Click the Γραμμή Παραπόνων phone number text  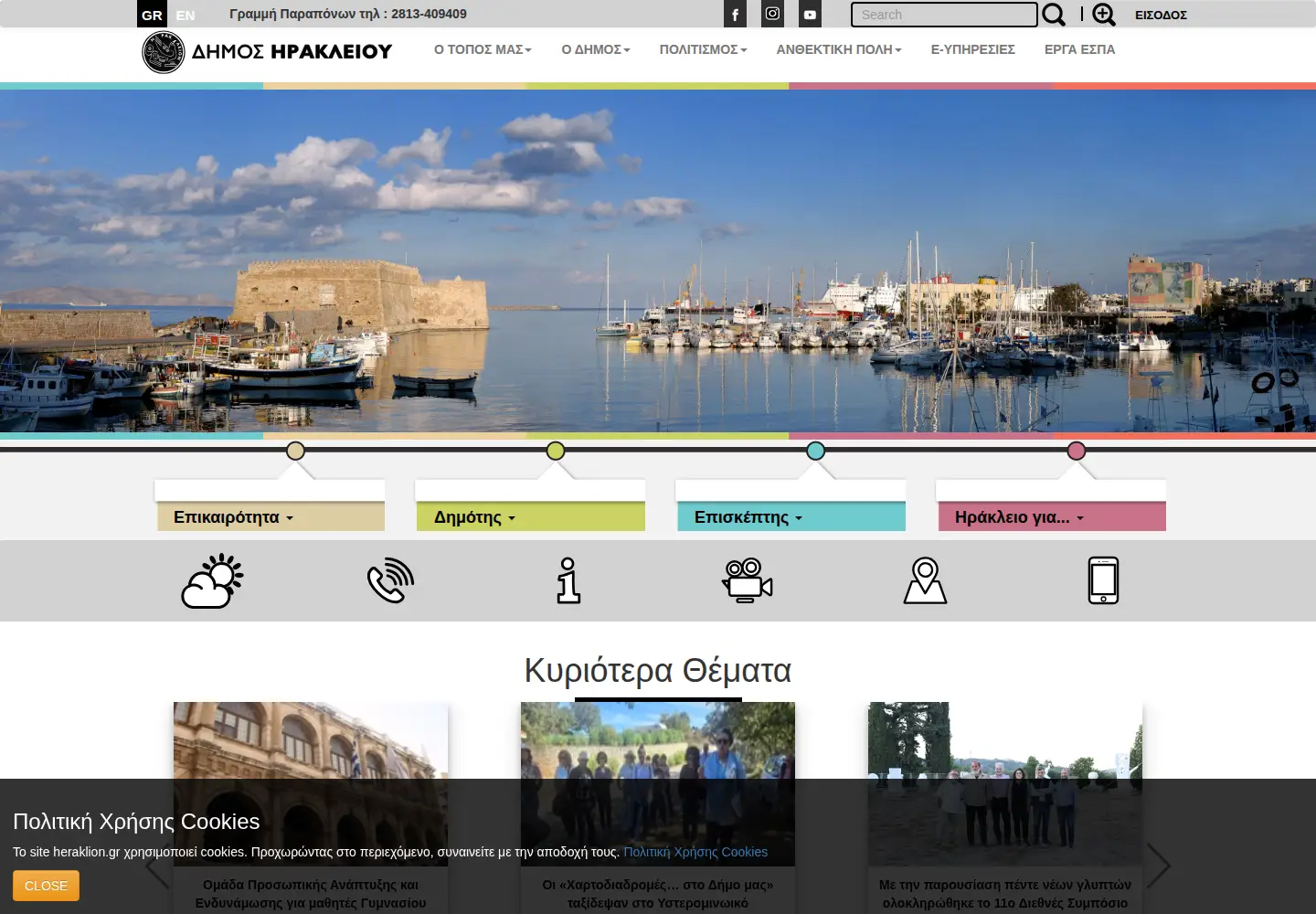point(348,14)
